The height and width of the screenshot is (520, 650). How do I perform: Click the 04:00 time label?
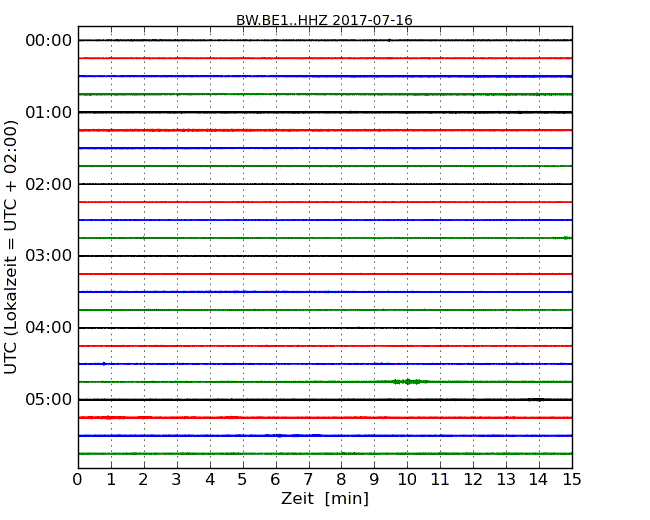click(x=49, y=328)
